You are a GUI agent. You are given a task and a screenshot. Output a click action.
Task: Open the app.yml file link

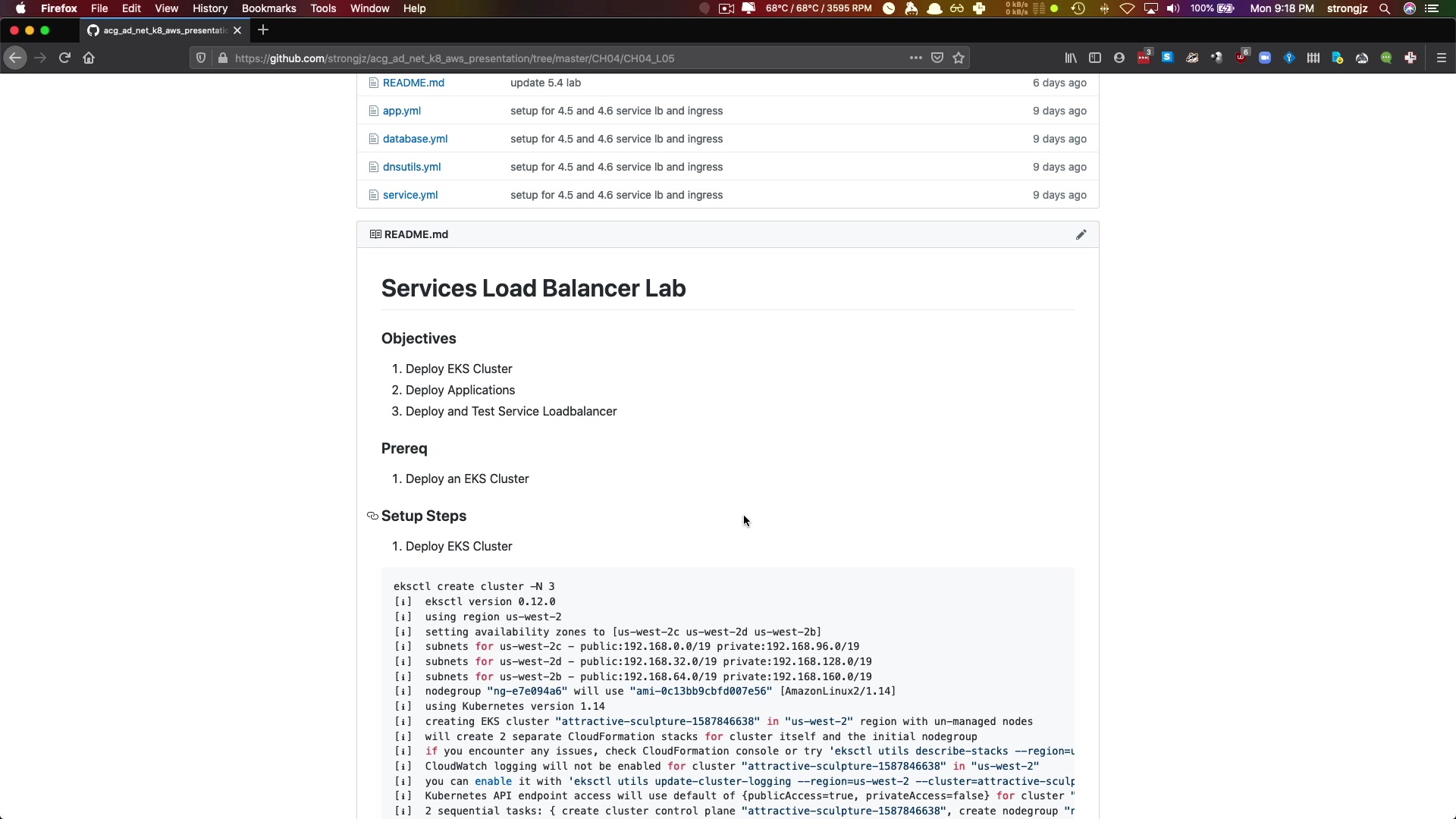coord(401,111)
